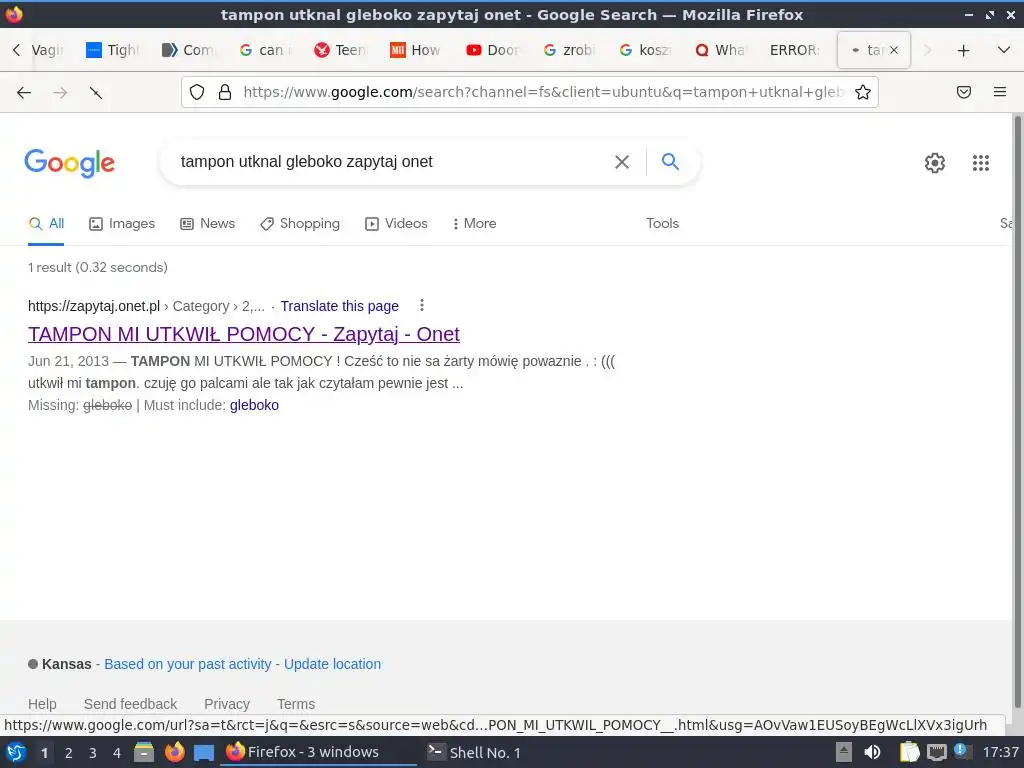This screenshot has height=768, width=1024.
Task: Switch to Shell No. 1 task
Action: point(474,752)
